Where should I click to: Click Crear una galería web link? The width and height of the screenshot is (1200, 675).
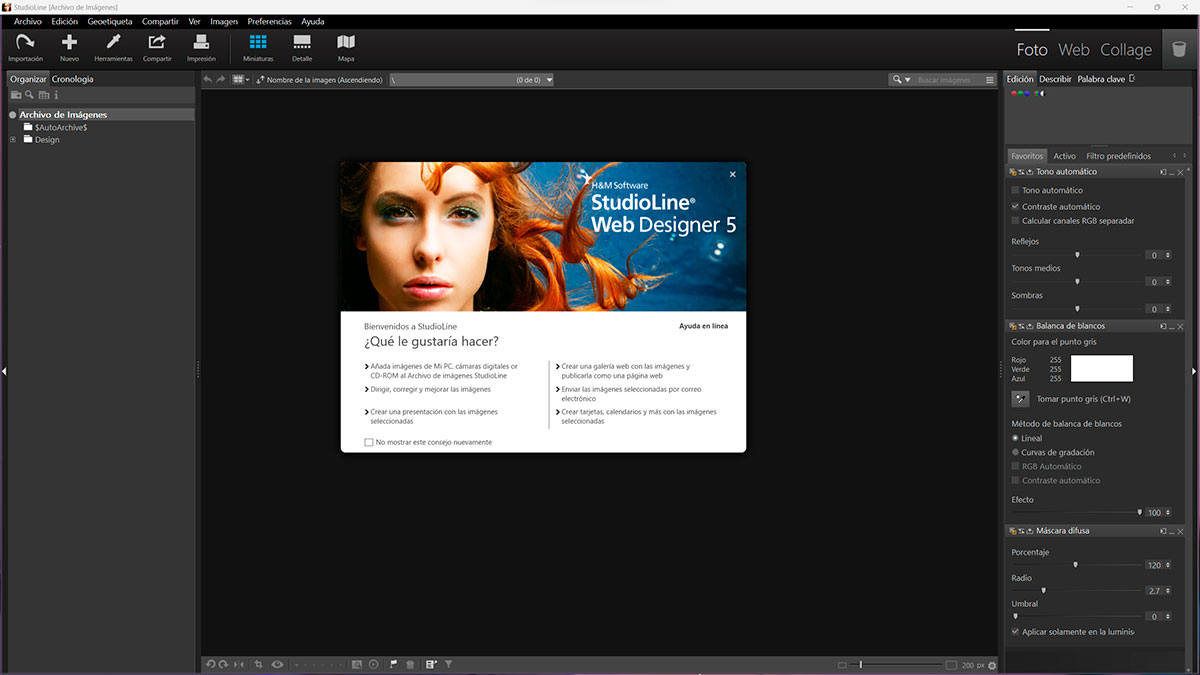(625, 371)
